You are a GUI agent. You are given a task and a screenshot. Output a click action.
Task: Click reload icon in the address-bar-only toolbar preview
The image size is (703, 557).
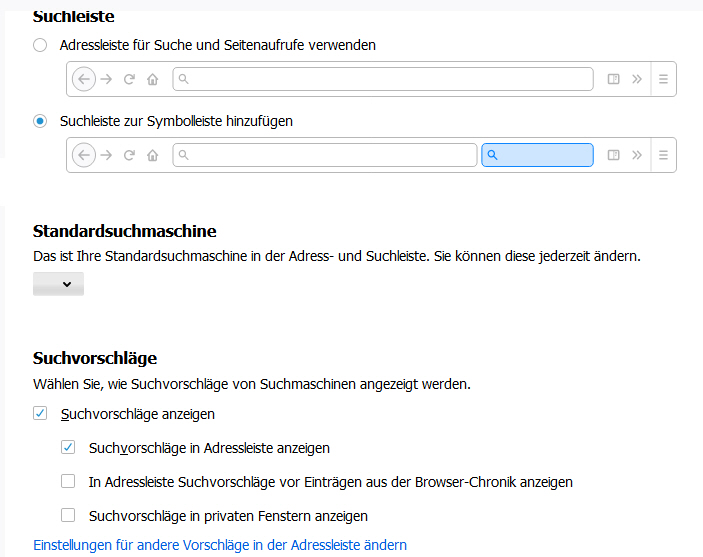(x=129, y=79)
